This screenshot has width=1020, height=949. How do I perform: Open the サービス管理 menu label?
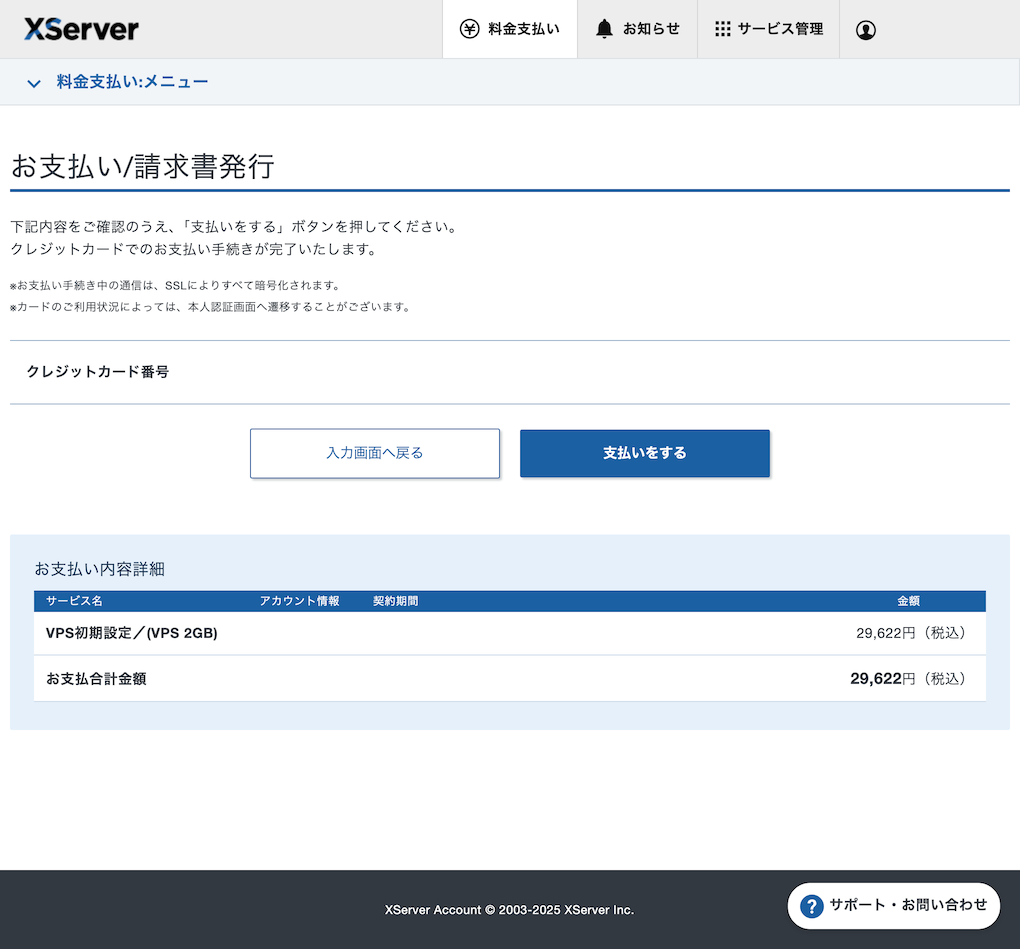[780, 29]
